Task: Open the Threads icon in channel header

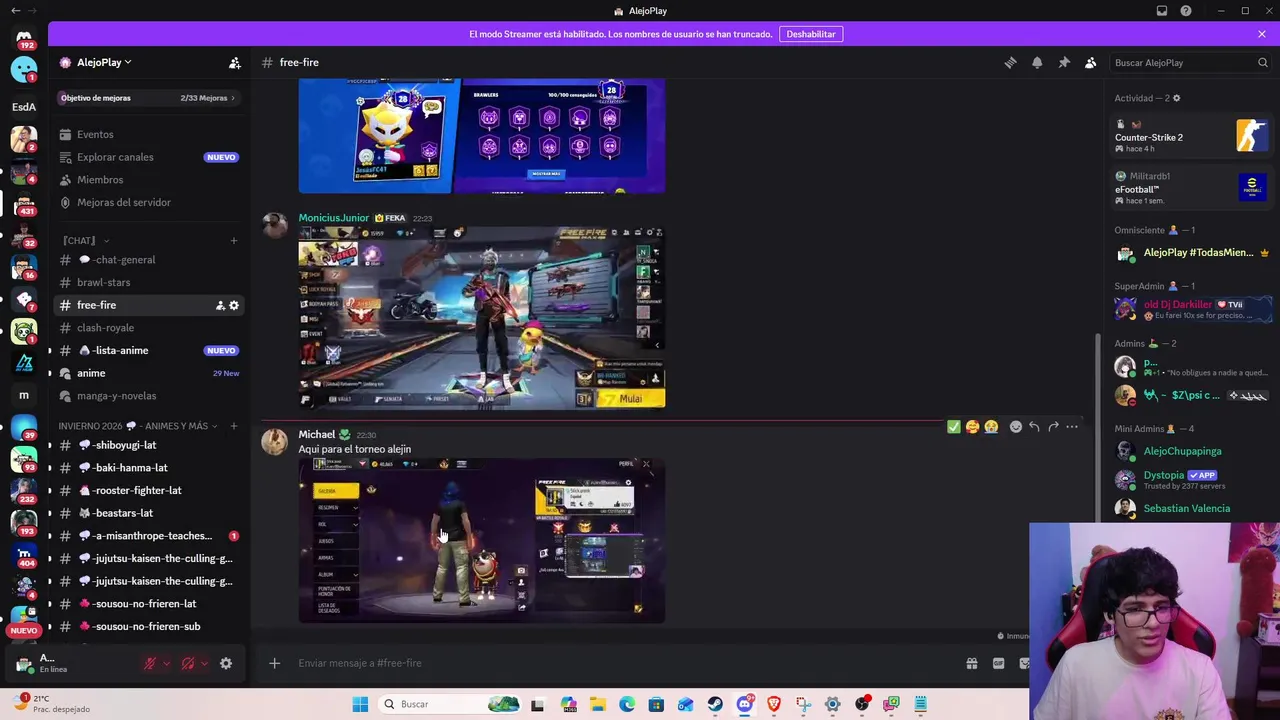Action: pos(1010,62)
